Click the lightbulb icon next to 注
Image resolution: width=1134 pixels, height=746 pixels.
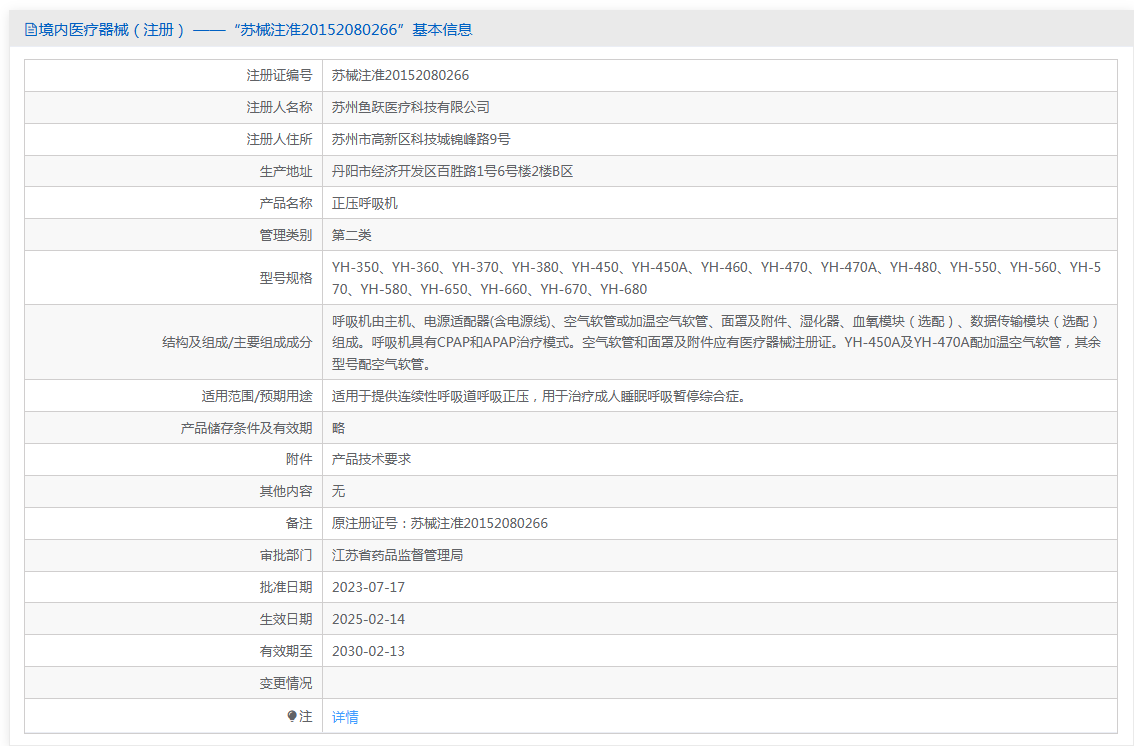pos(291,716)
